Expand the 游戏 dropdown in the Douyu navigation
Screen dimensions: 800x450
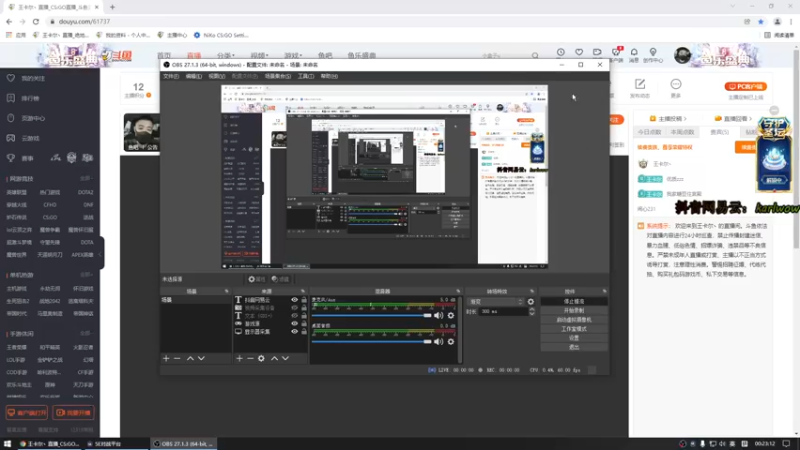click(x=292, y=55)
